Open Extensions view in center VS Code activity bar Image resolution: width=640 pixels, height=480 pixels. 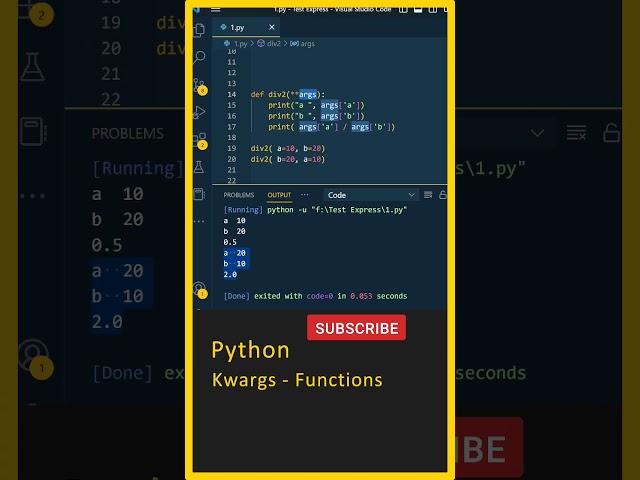point(199,140)
